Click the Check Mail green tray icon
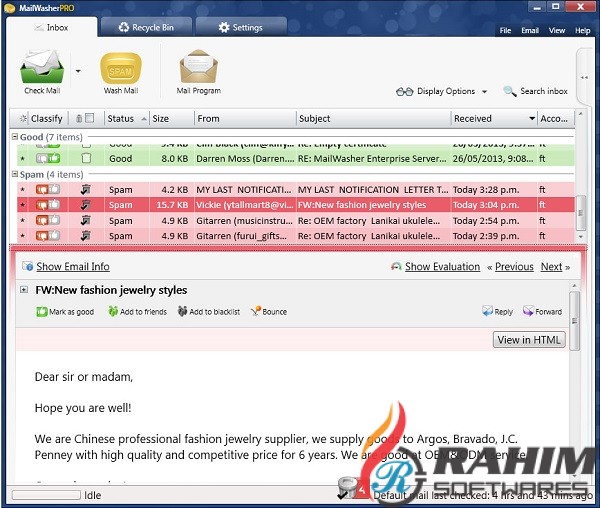600x508 pixels. pos(42,67)
